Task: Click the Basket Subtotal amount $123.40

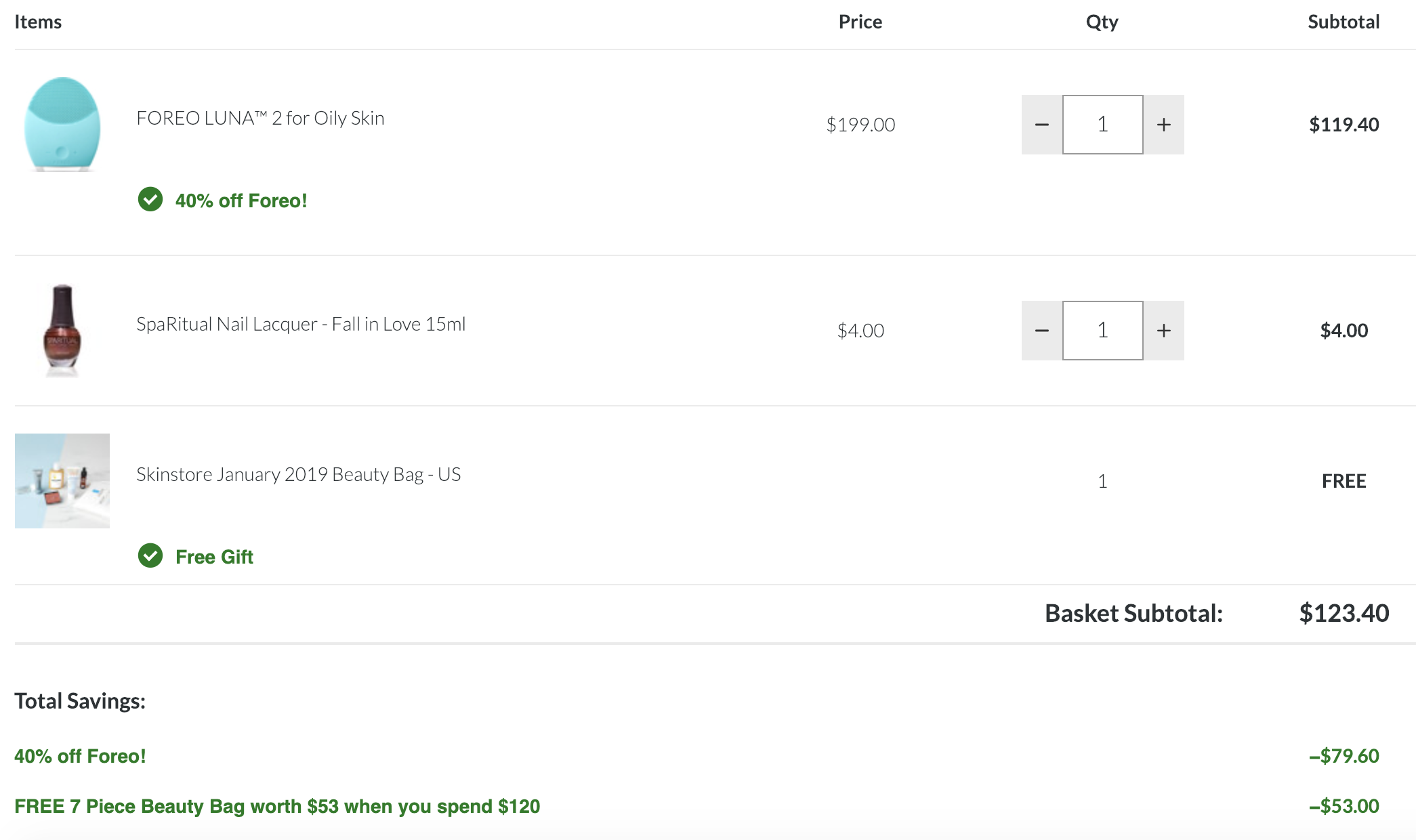Action: (x=1344, y=613)
